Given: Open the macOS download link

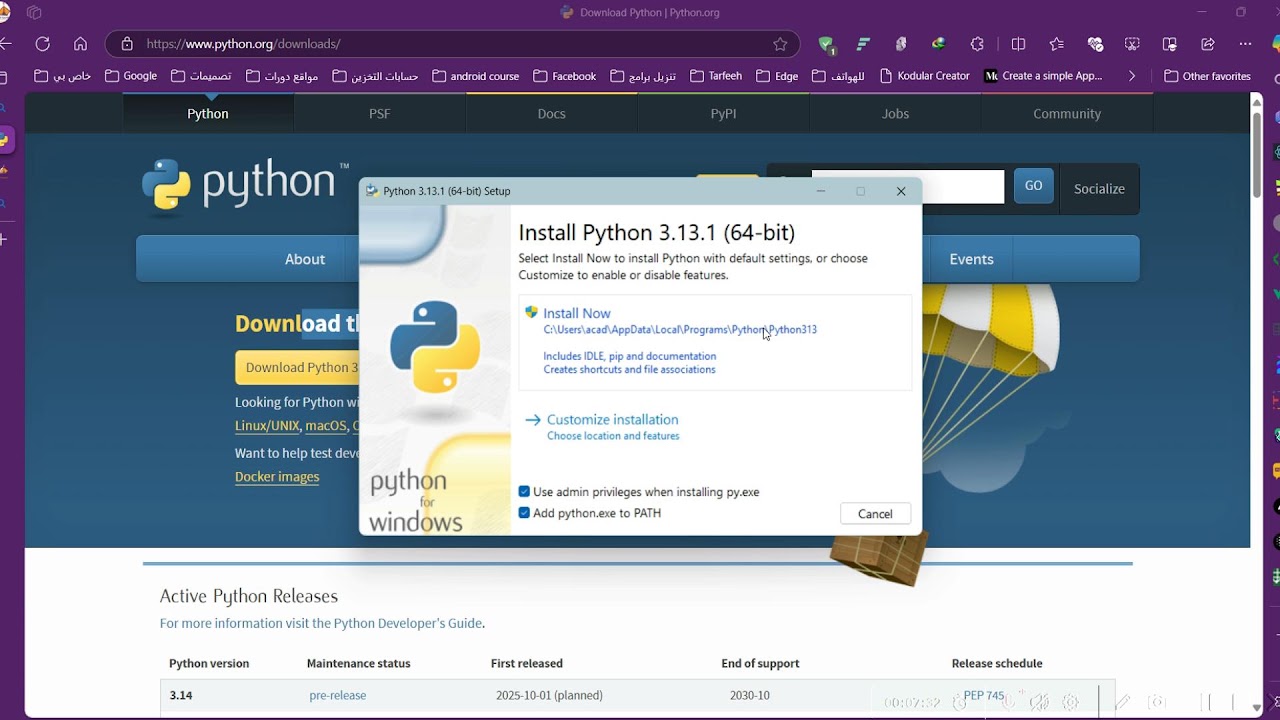Looking at the screenshot, I should point(326,426).
